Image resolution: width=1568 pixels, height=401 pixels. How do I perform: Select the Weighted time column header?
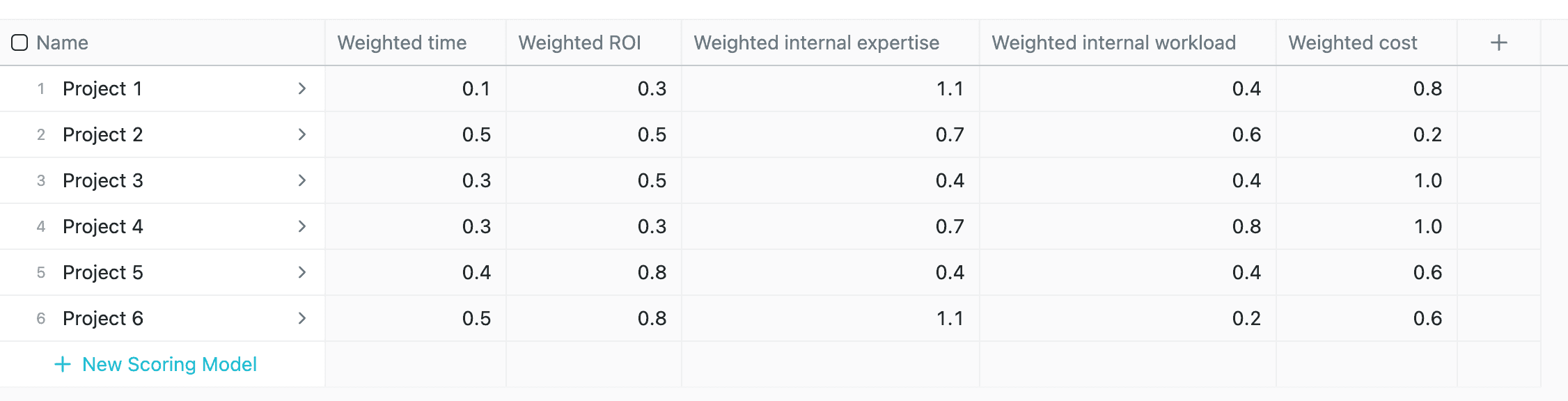[x=402, y=42]
